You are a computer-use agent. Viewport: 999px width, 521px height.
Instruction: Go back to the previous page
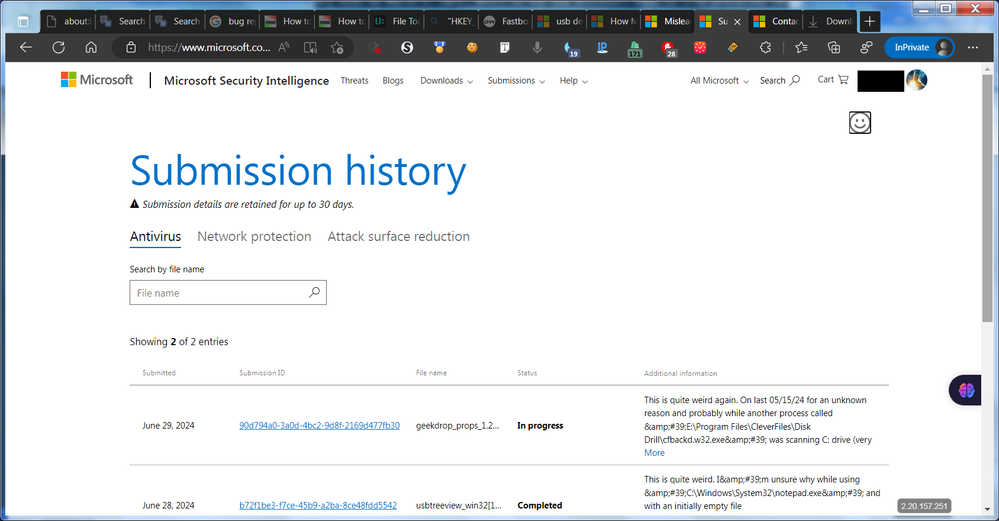pyautogui.click(x=25, y=47)
